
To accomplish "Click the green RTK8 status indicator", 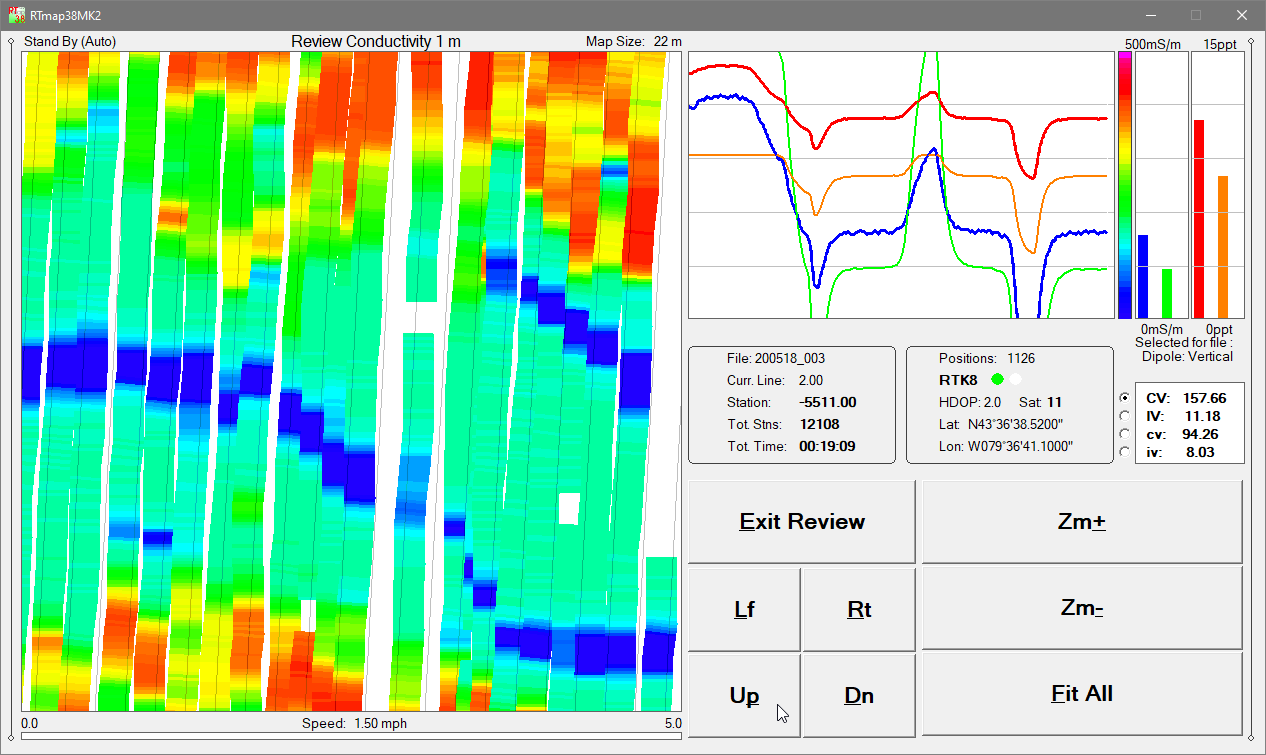I will [997, 380].
